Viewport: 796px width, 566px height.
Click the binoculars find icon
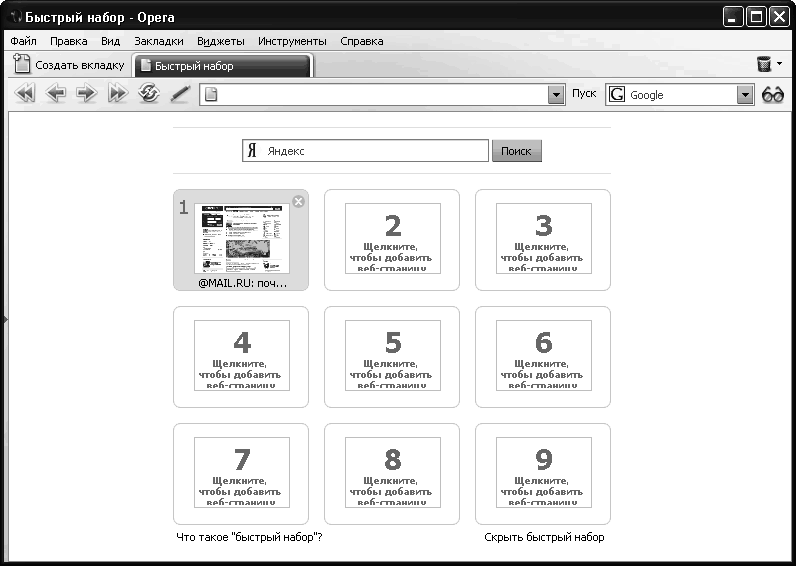click(x=773, y=95)
